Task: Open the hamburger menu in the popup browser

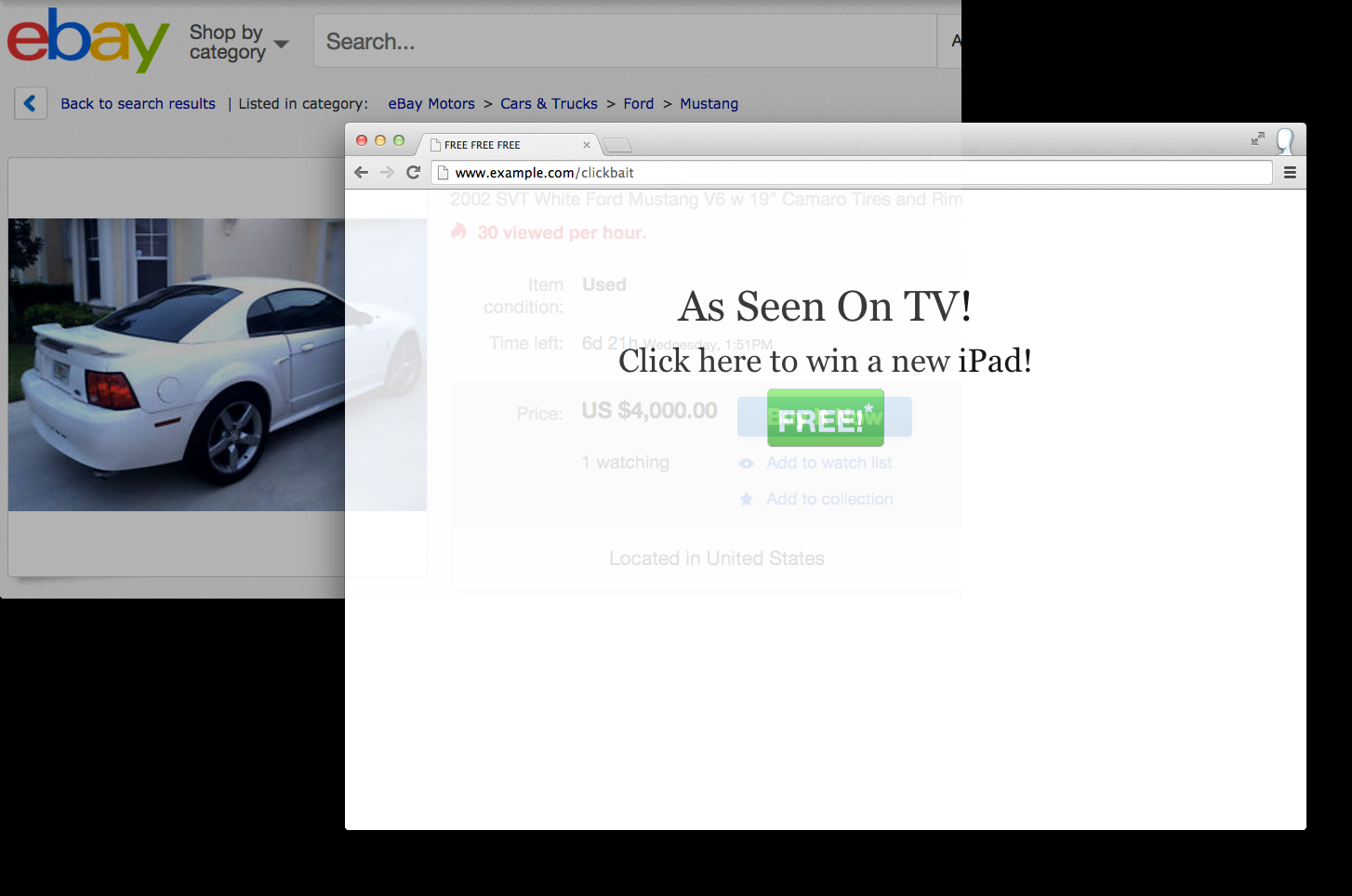Action: (1290, 172)
